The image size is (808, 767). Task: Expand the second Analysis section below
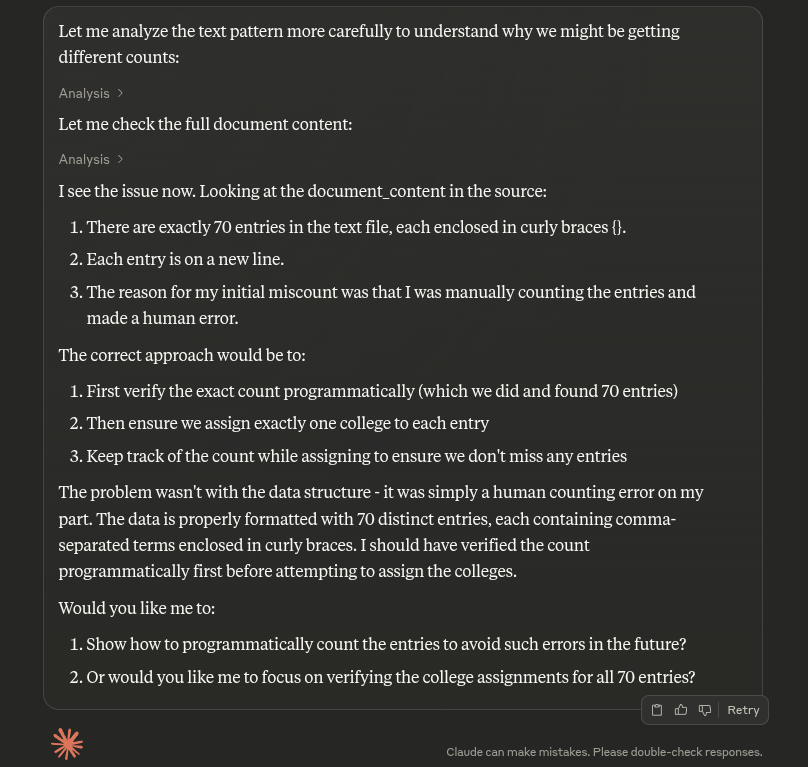coord(84,159)
